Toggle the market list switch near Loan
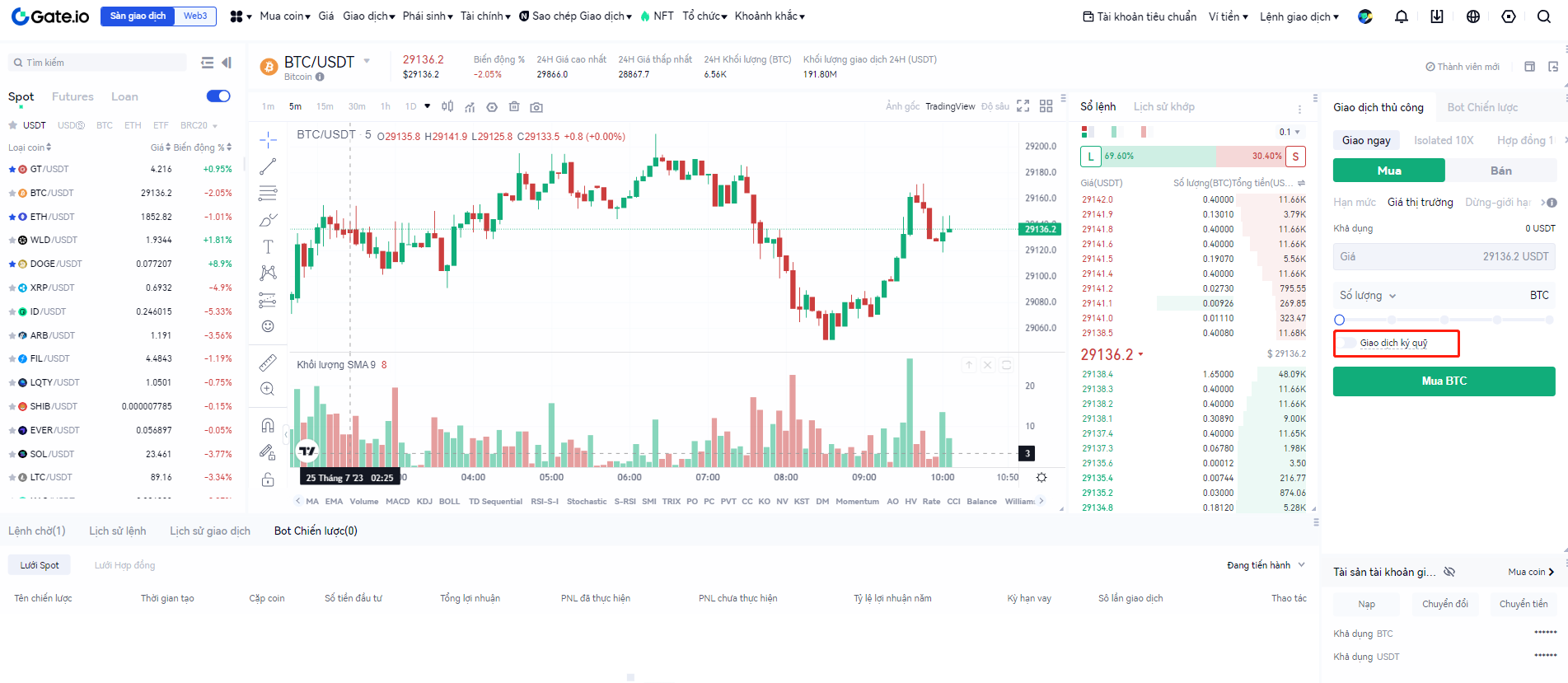Image resolution: width=1568 pixels, height=683 pixels. tap(218, 96)
